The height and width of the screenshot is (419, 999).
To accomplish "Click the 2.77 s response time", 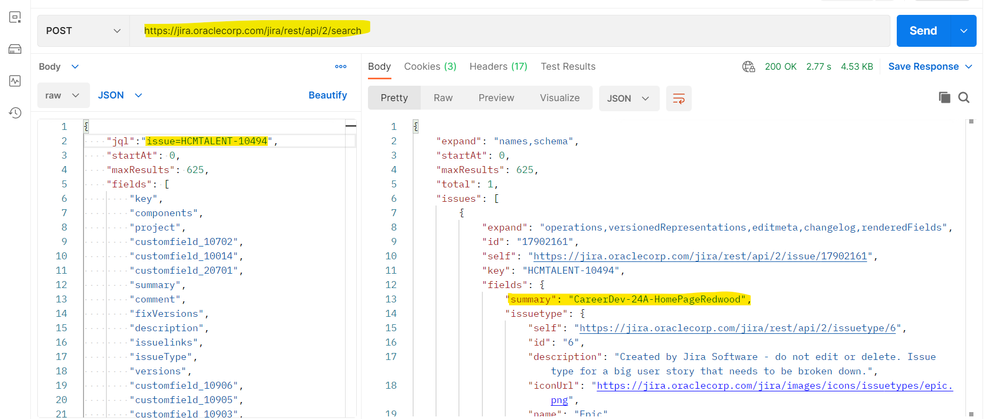I will pos(819,66).
